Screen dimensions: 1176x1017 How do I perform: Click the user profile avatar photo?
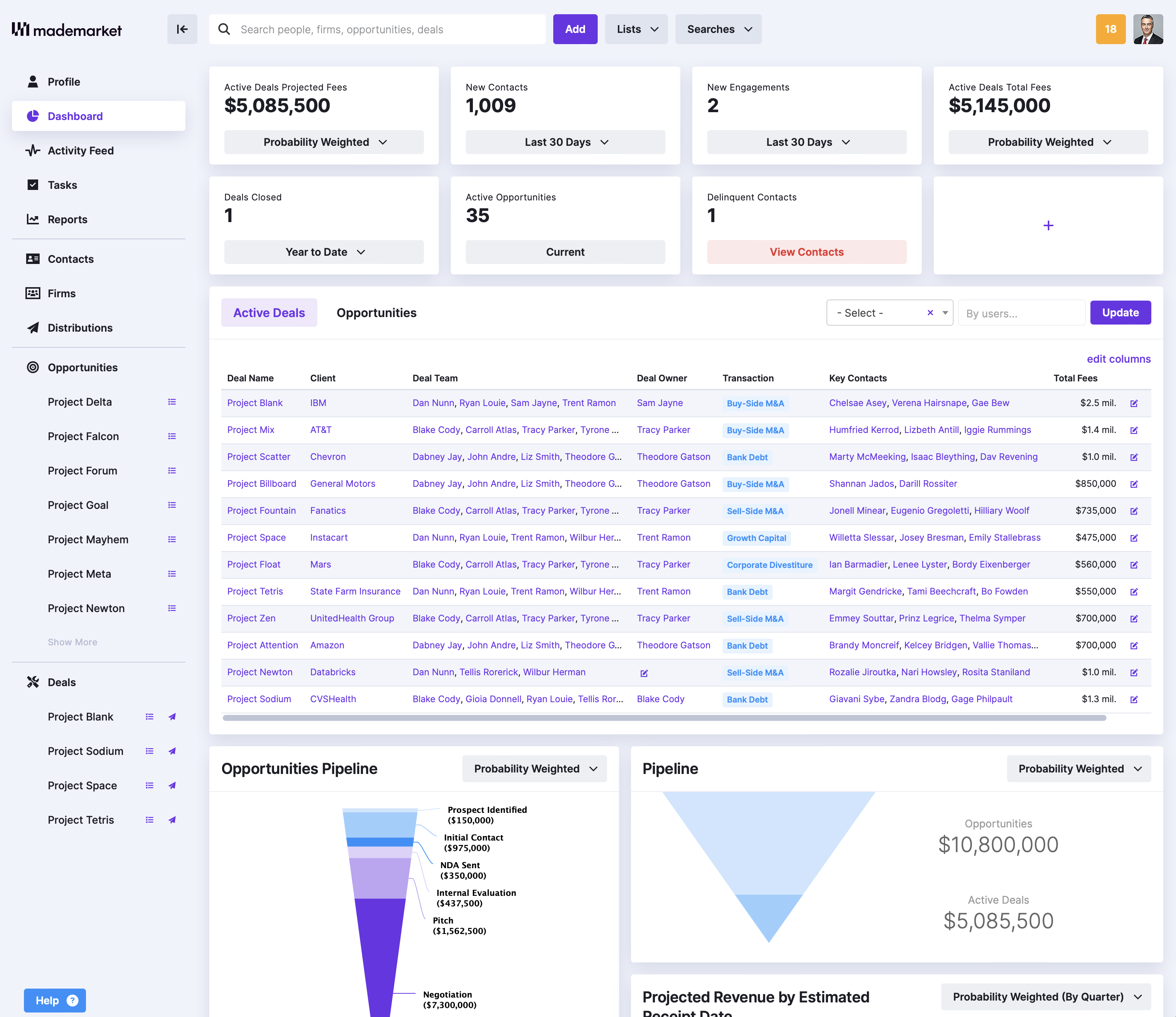click(1149, 29)
